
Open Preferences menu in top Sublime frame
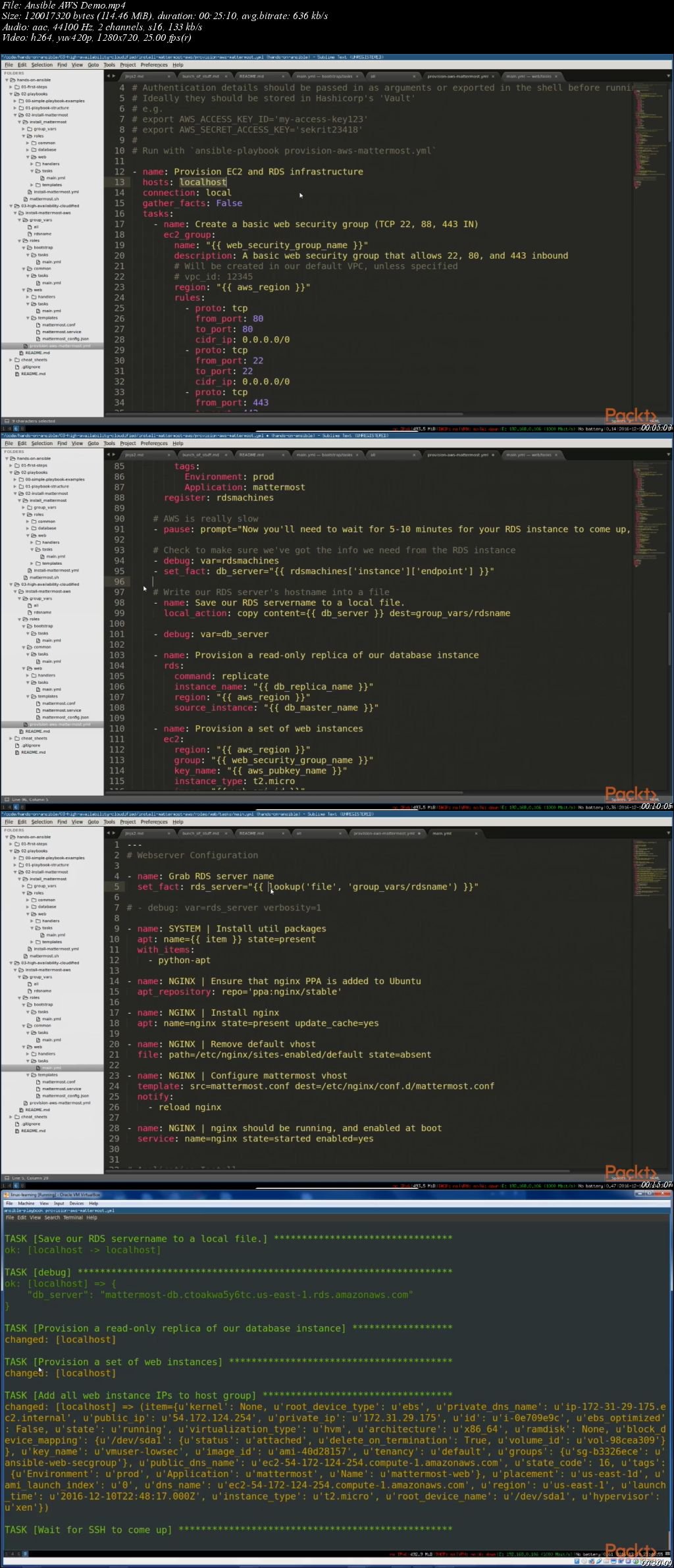[x=154, y=65]
